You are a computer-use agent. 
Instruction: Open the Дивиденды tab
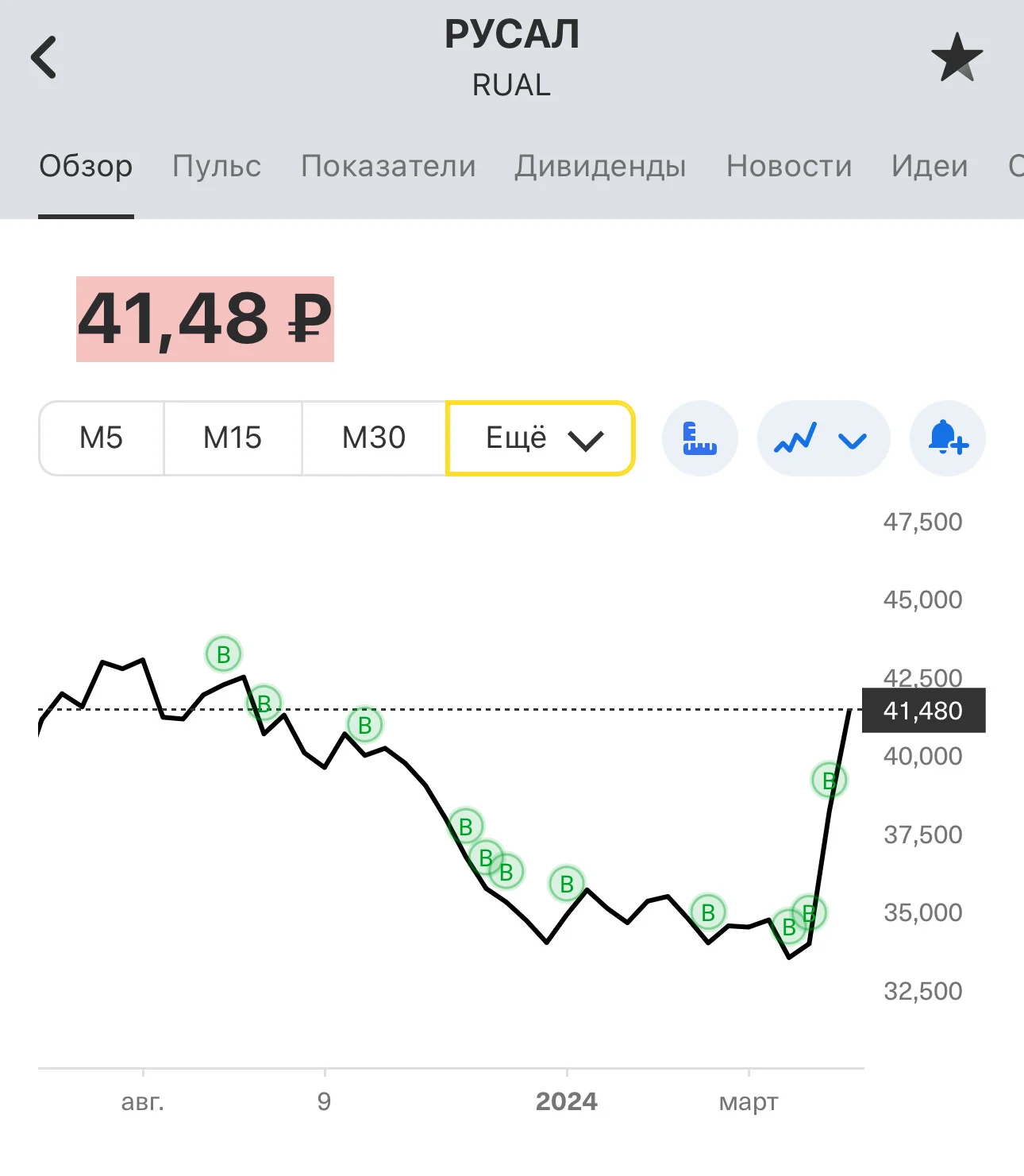point(600,166)
